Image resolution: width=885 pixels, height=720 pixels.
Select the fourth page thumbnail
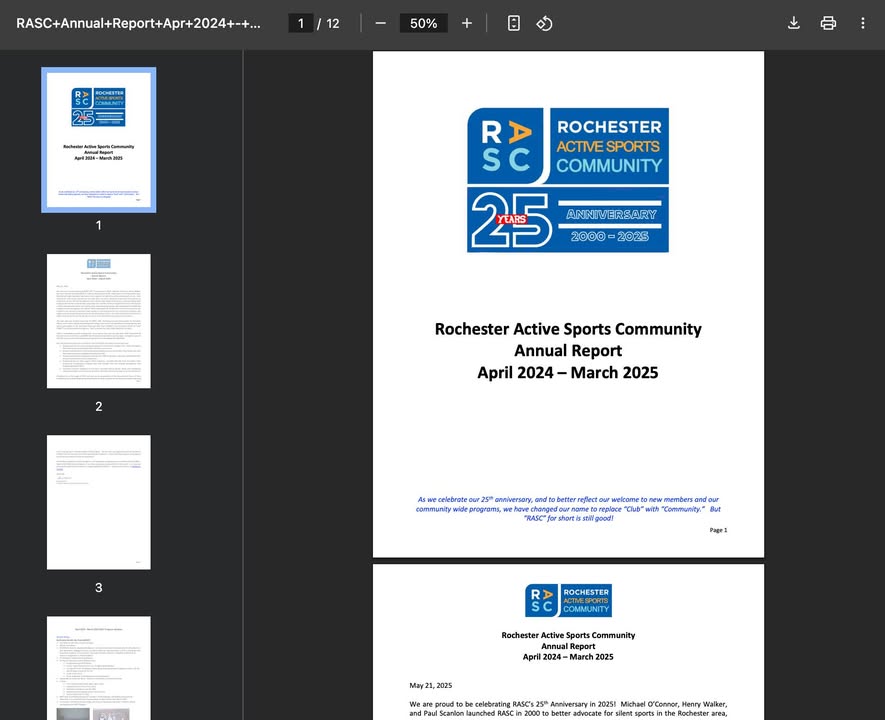(99, 668)
